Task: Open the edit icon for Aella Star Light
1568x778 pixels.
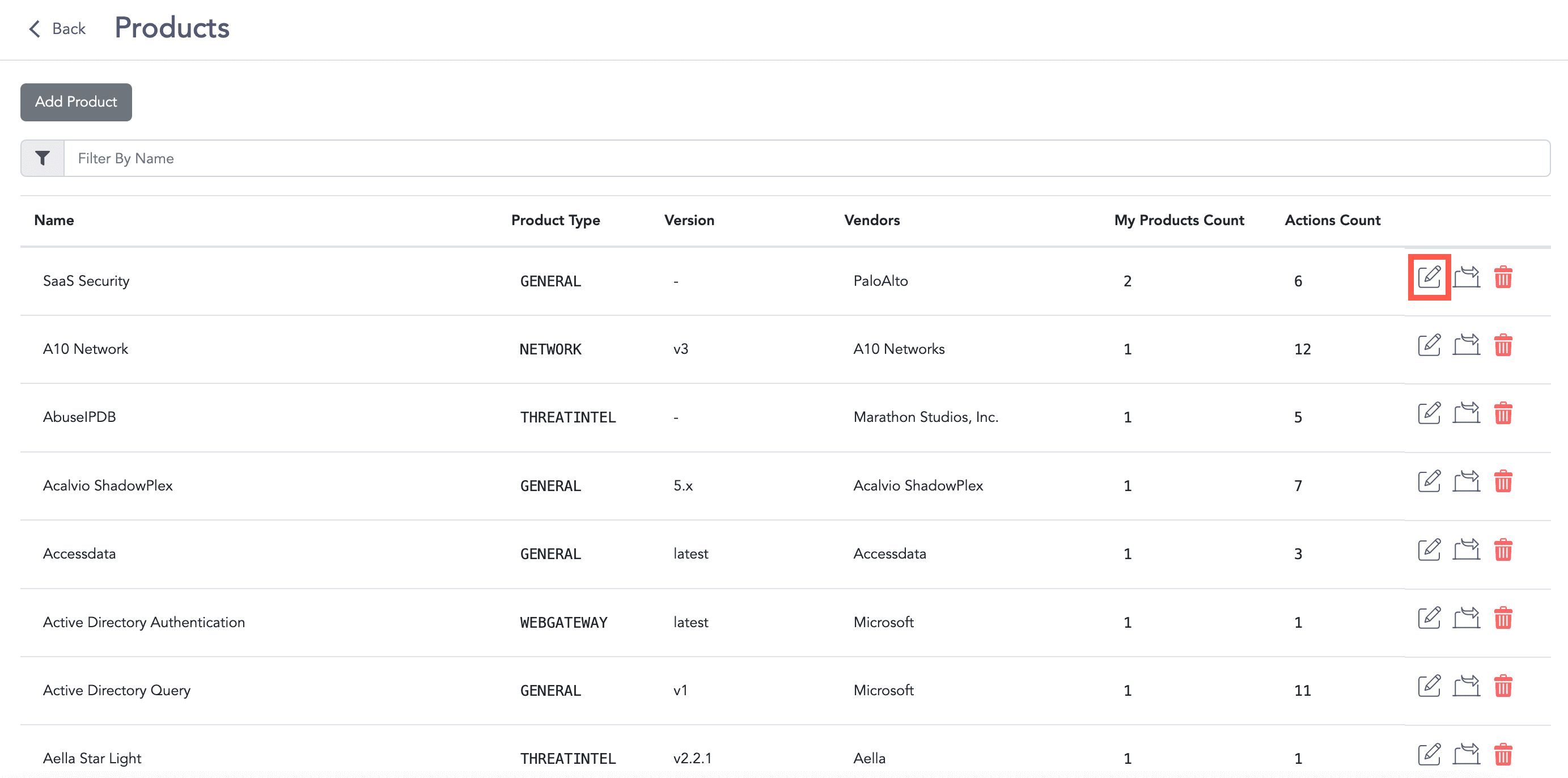Action: (1429, 753)
